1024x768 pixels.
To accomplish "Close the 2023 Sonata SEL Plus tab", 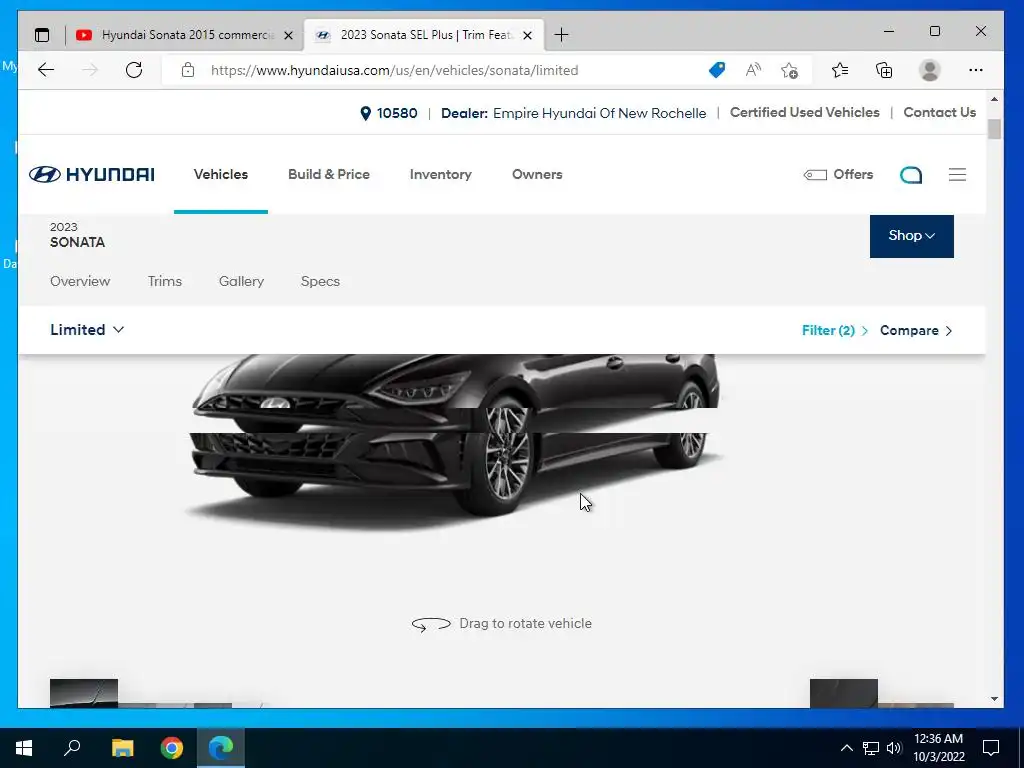I will (x=528, y=35).
